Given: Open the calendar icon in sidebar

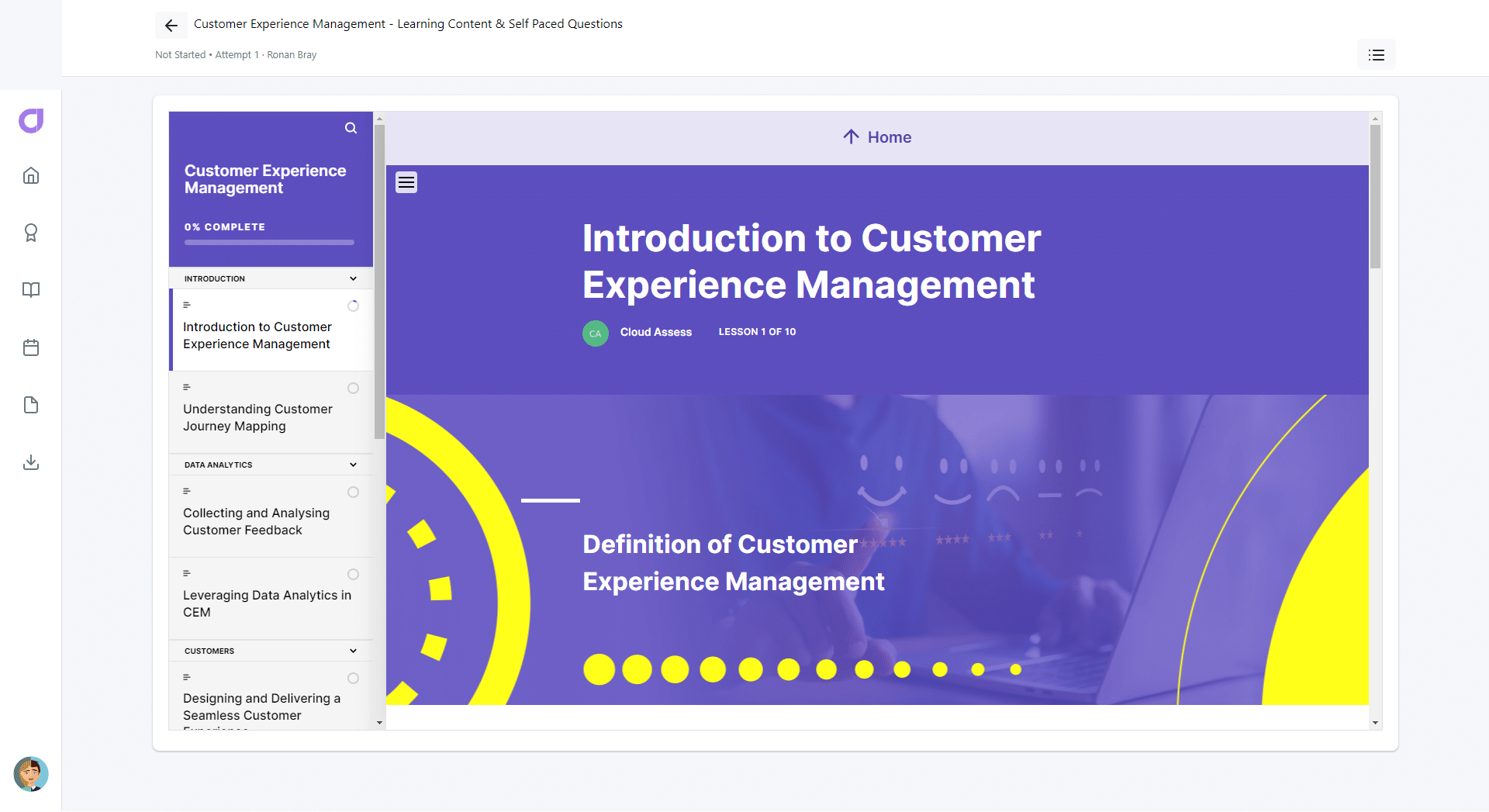Looking at the screenshot, I should tap(31, 347).
